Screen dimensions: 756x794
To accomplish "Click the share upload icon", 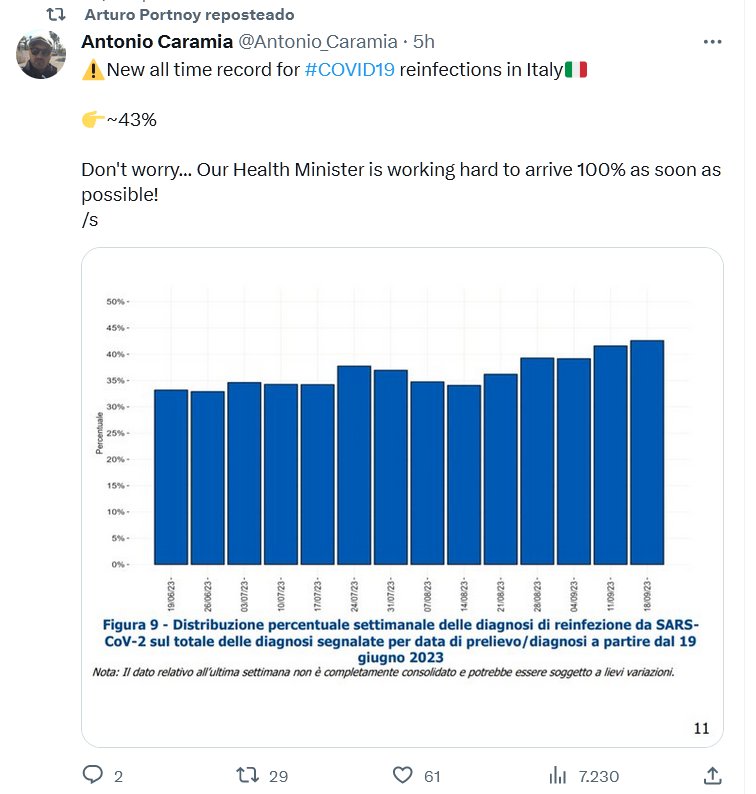I will 712,775.
